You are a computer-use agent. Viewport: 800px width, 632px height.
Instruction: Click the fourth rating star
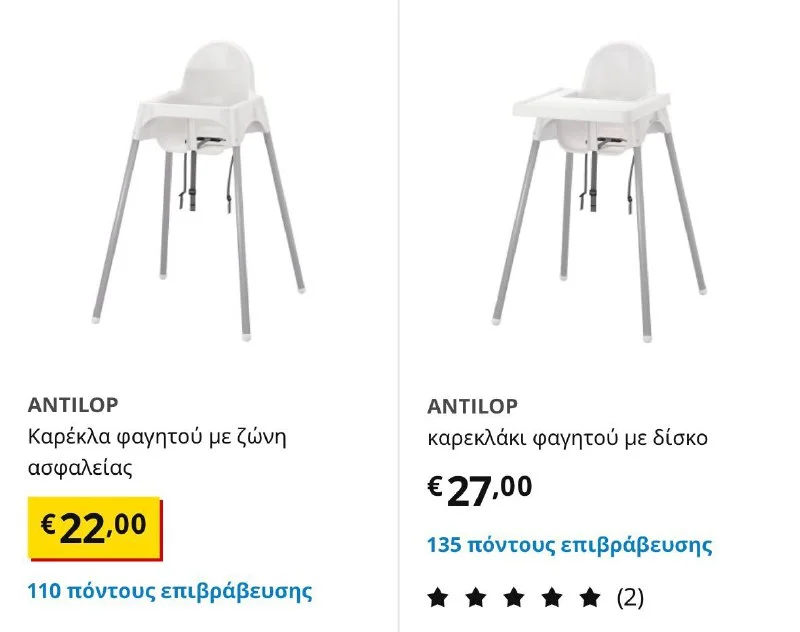click(x=551, y=598)
